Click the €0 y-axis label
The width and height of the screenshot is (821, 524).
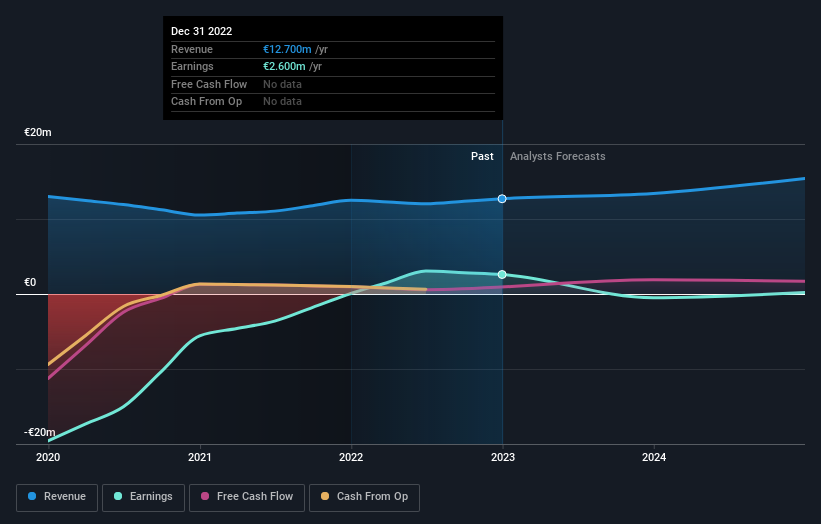point(30,283)
